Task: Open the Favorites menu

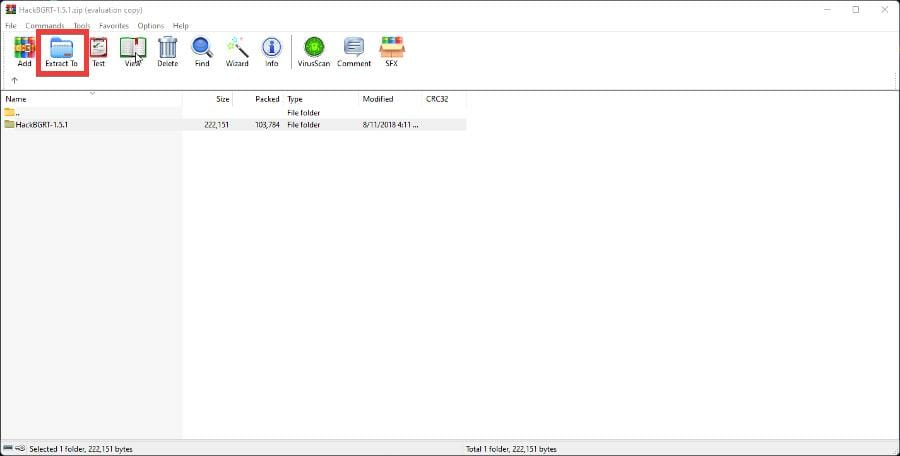Action: [x=114, y=26]
